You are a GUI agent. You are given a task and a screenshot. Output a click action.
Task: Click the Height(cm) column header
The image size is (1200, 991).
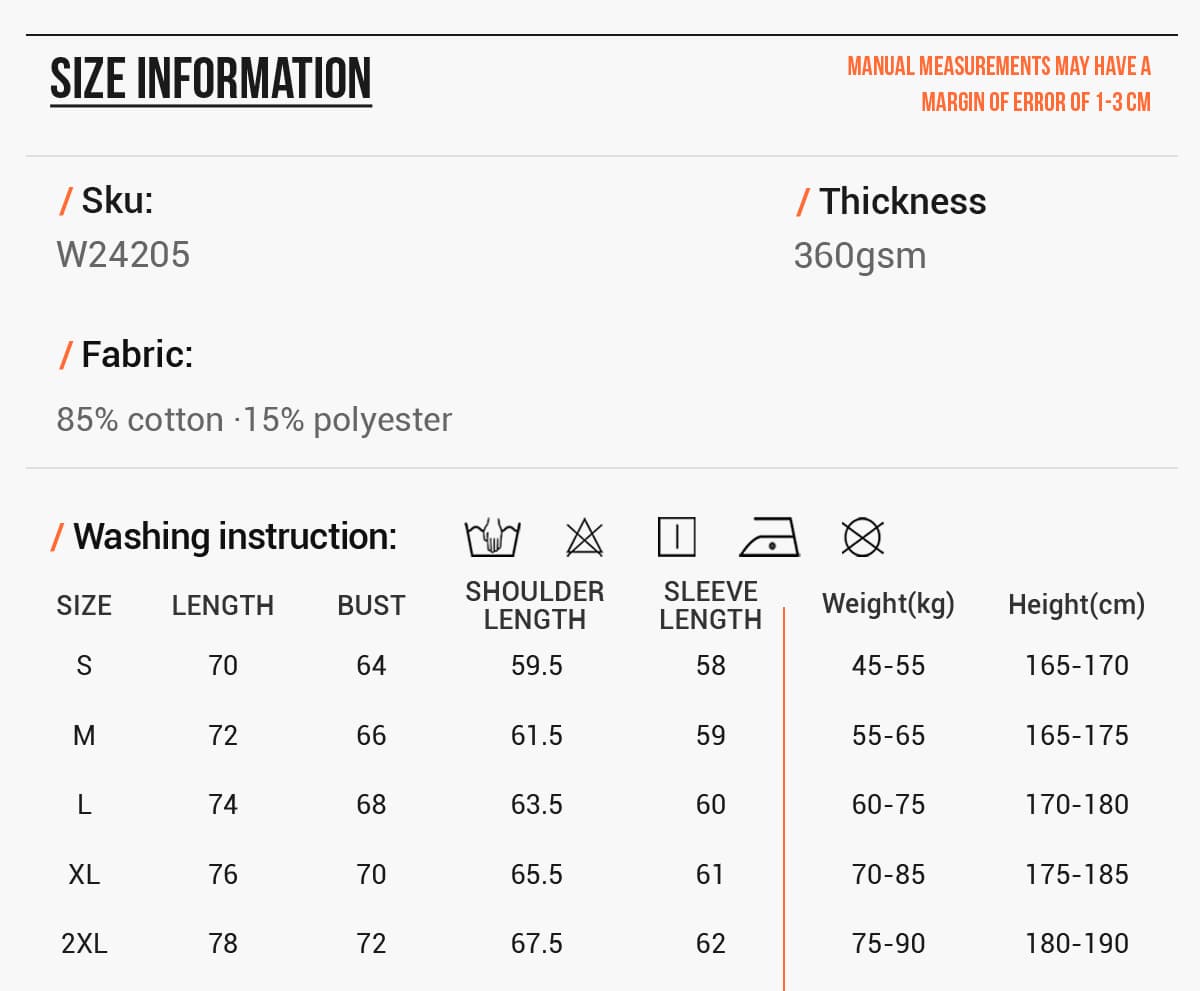click(x=1076, y=604)
